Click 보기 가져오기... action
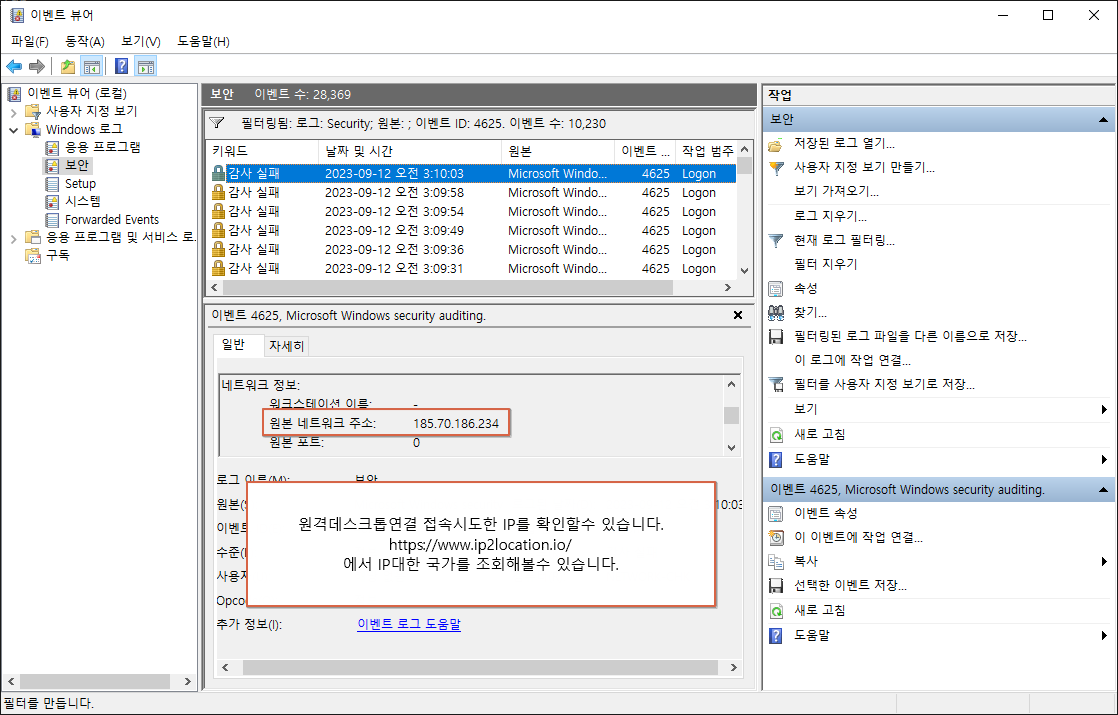The height and width of the screenshot is (715, 1118). click(836, 192)
